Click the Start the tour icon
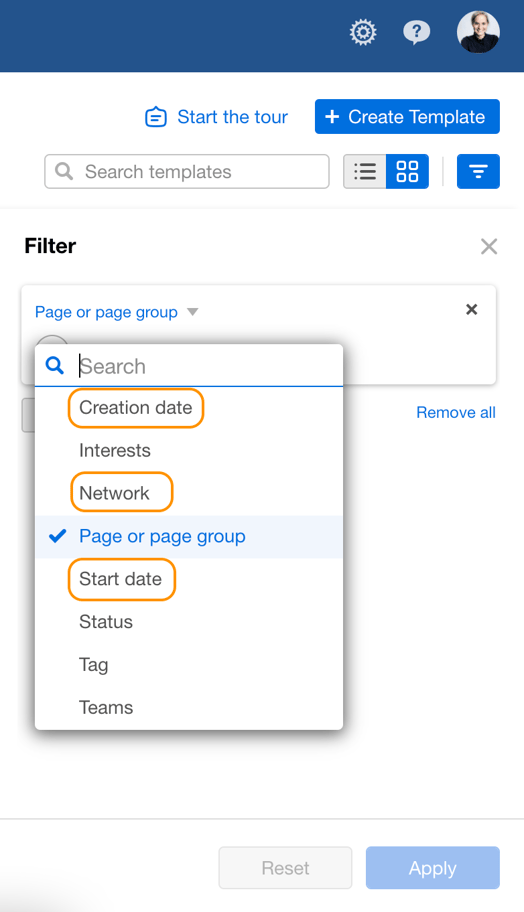The image size is (524, 912). click(156, 117)
